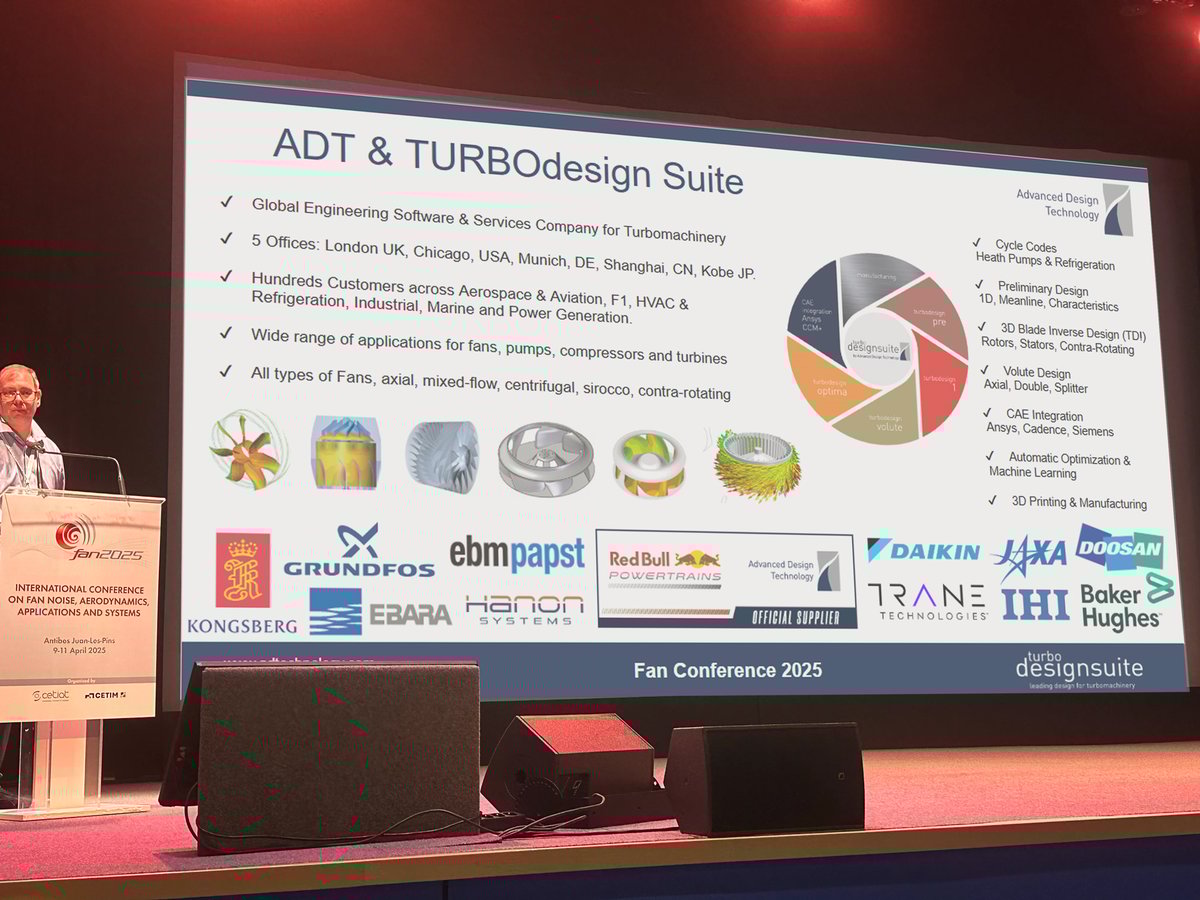1200x900 pixels.
Task: Click '3D Blade Inverse Design (TDI)' text
Action: click(x=1073, y=331)
